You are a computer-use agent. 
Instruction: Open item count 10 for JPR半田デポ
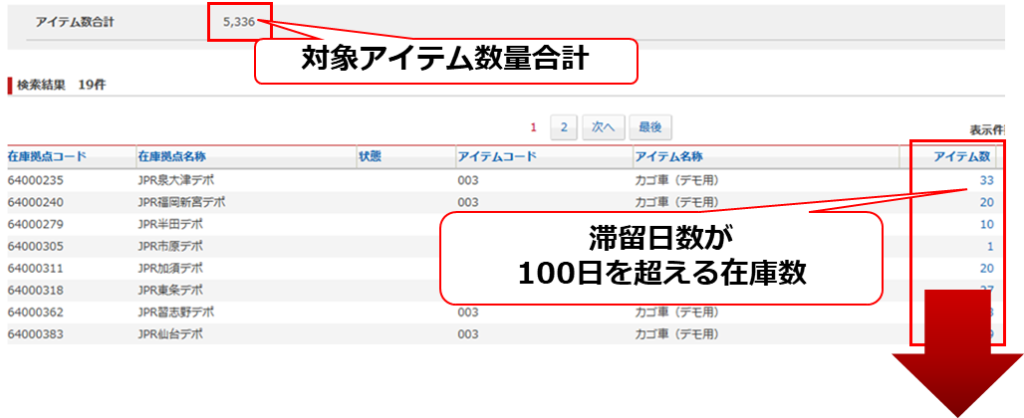986,224
